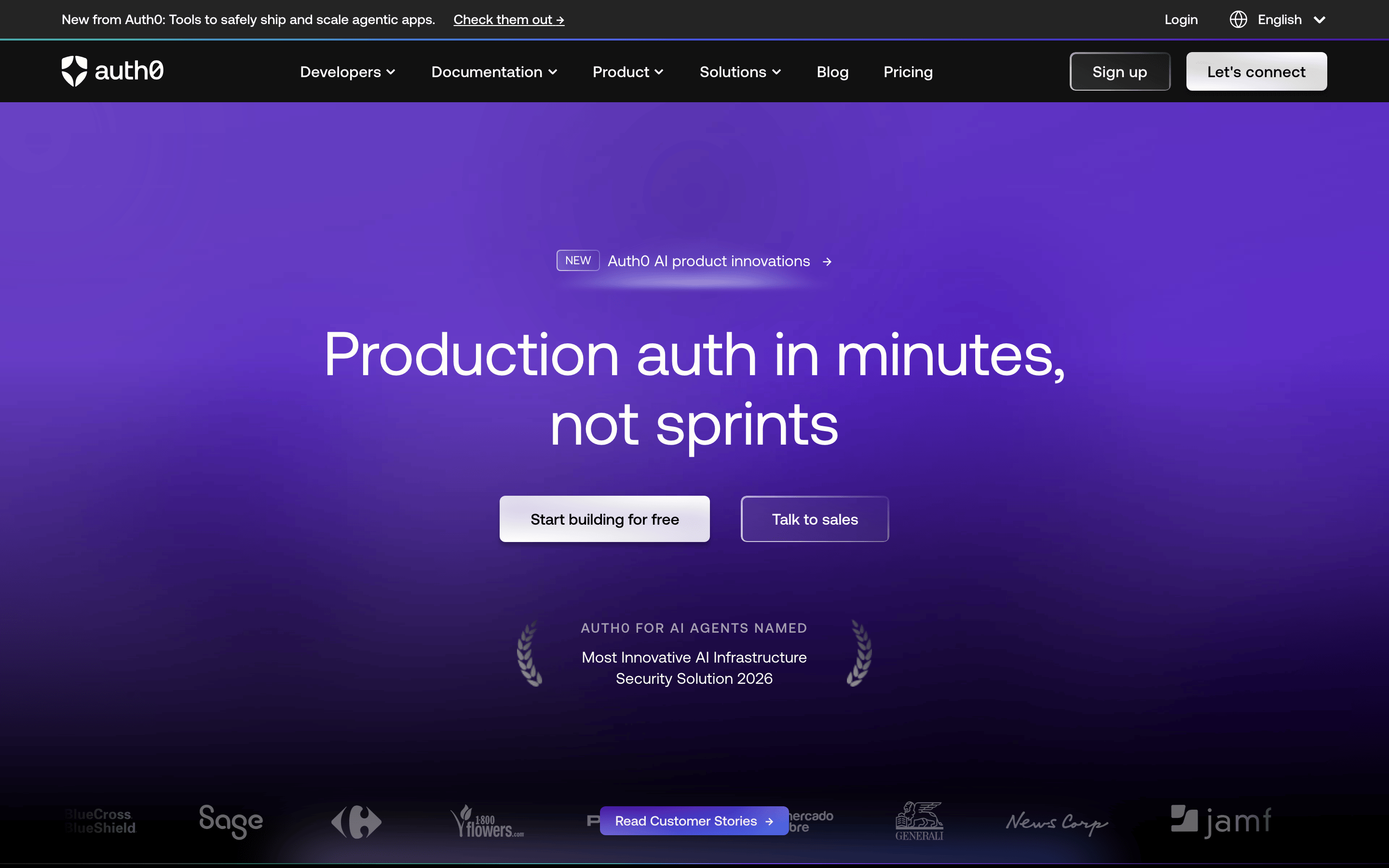The height and width of the screenshot is (868, 1389).
Task: Click the Let's connect button
Action: [x=1256, y=72]
